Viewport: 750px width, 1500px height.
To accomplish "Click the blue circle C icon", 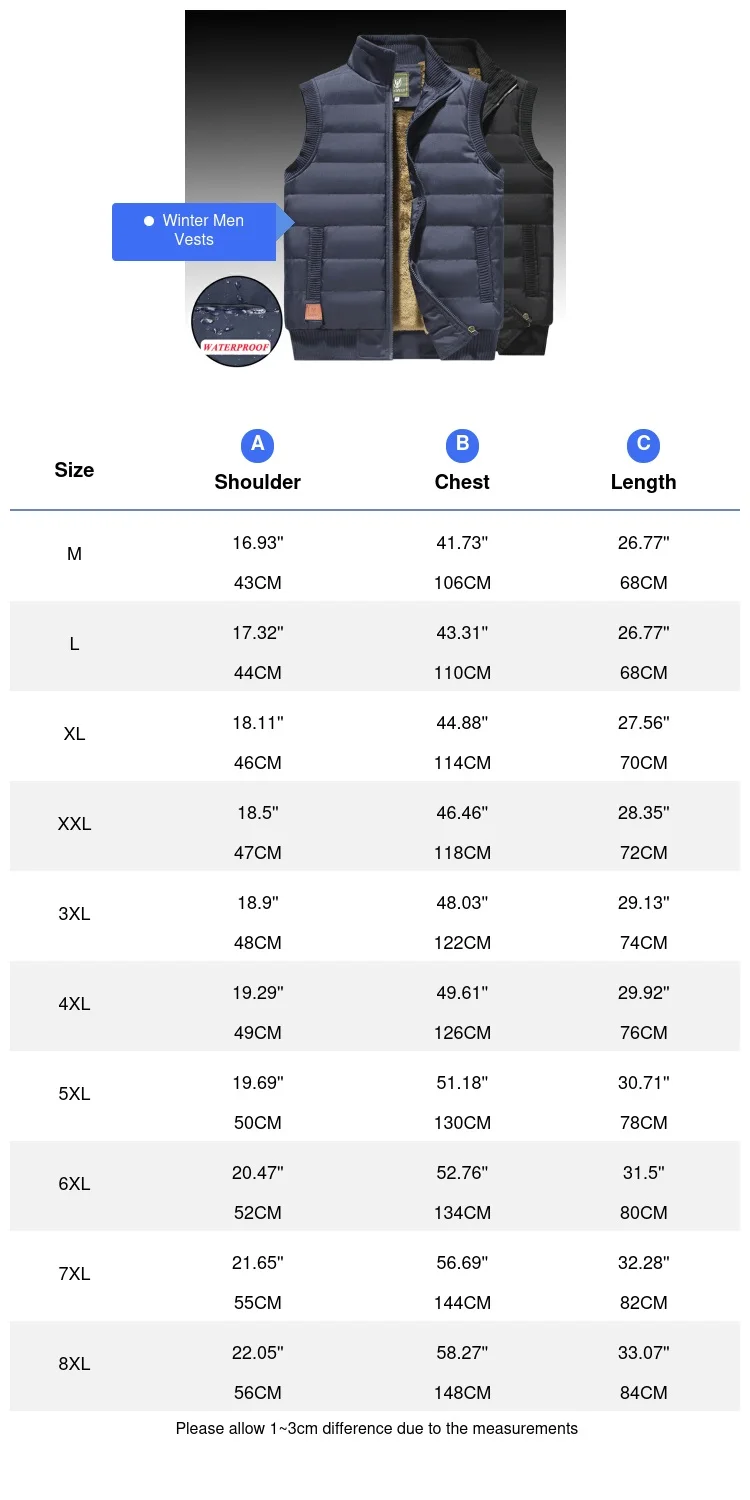I will pos(643,444).
